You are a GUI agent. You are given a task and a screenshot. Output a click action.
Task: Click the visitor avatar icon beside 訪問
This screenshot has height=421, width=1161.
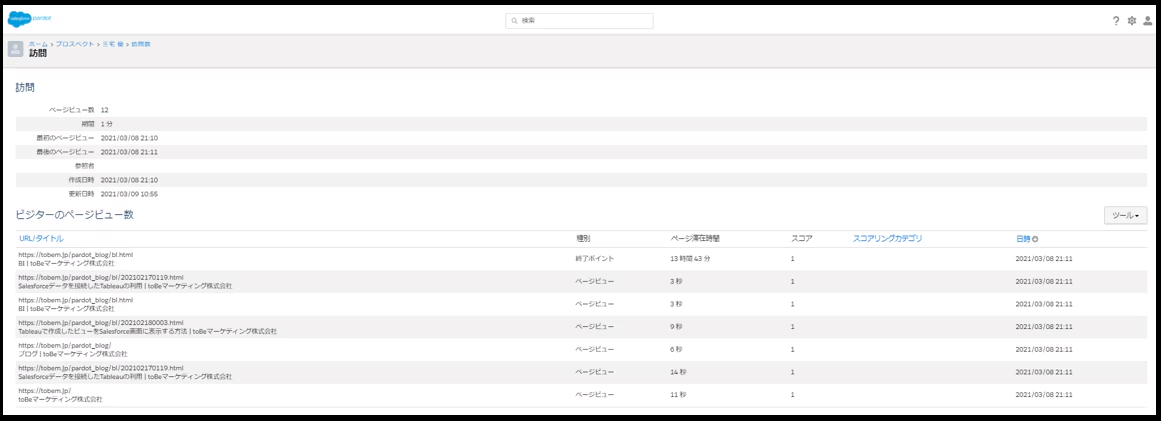pos(16,49)
